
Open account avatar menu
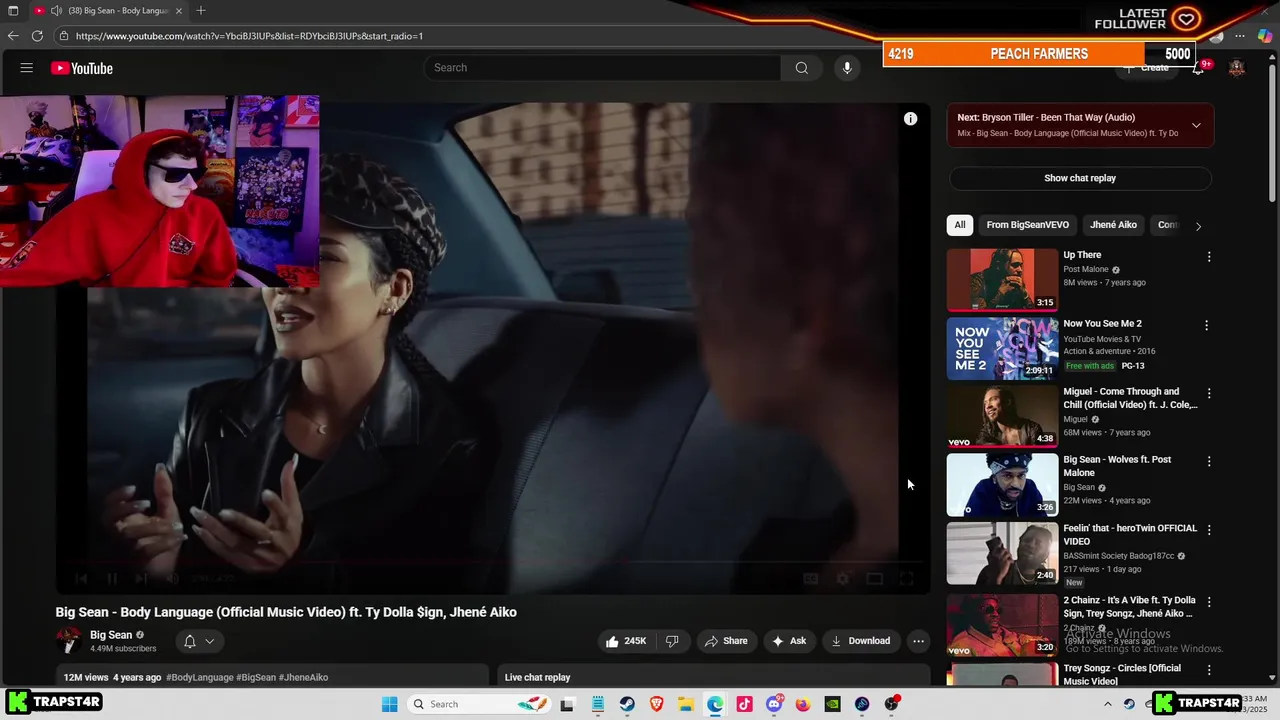tap(1237, 68)
